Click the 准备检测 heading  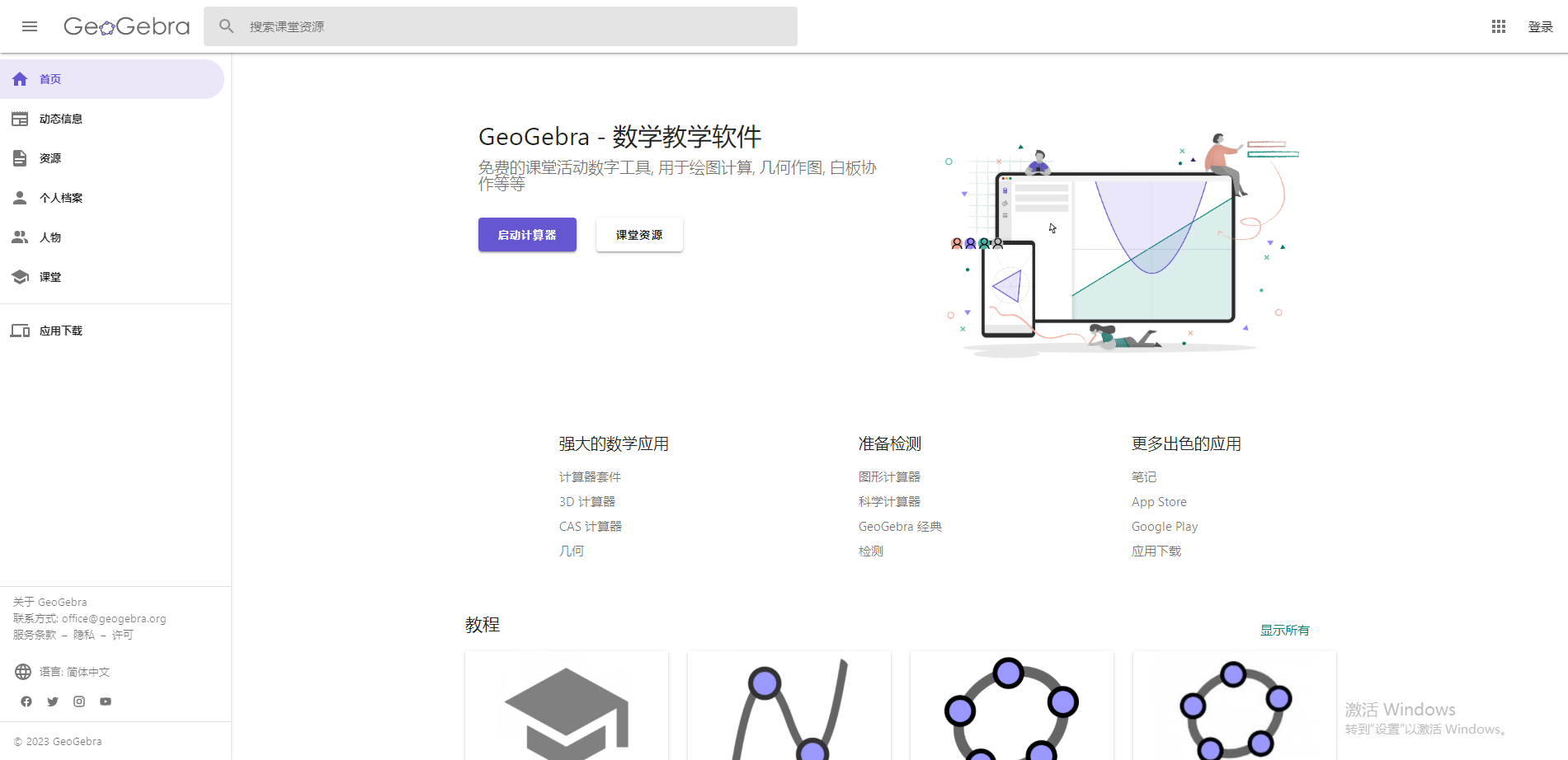coord(890,444)
